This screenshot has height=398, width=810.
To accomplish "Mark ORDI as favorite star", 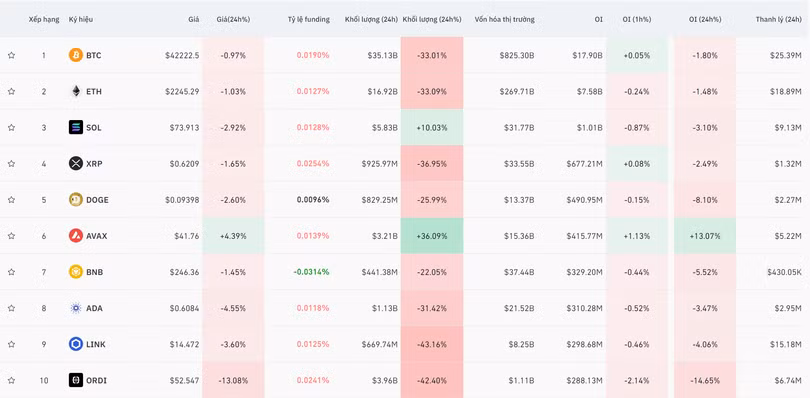I will [x=11, y=380].
